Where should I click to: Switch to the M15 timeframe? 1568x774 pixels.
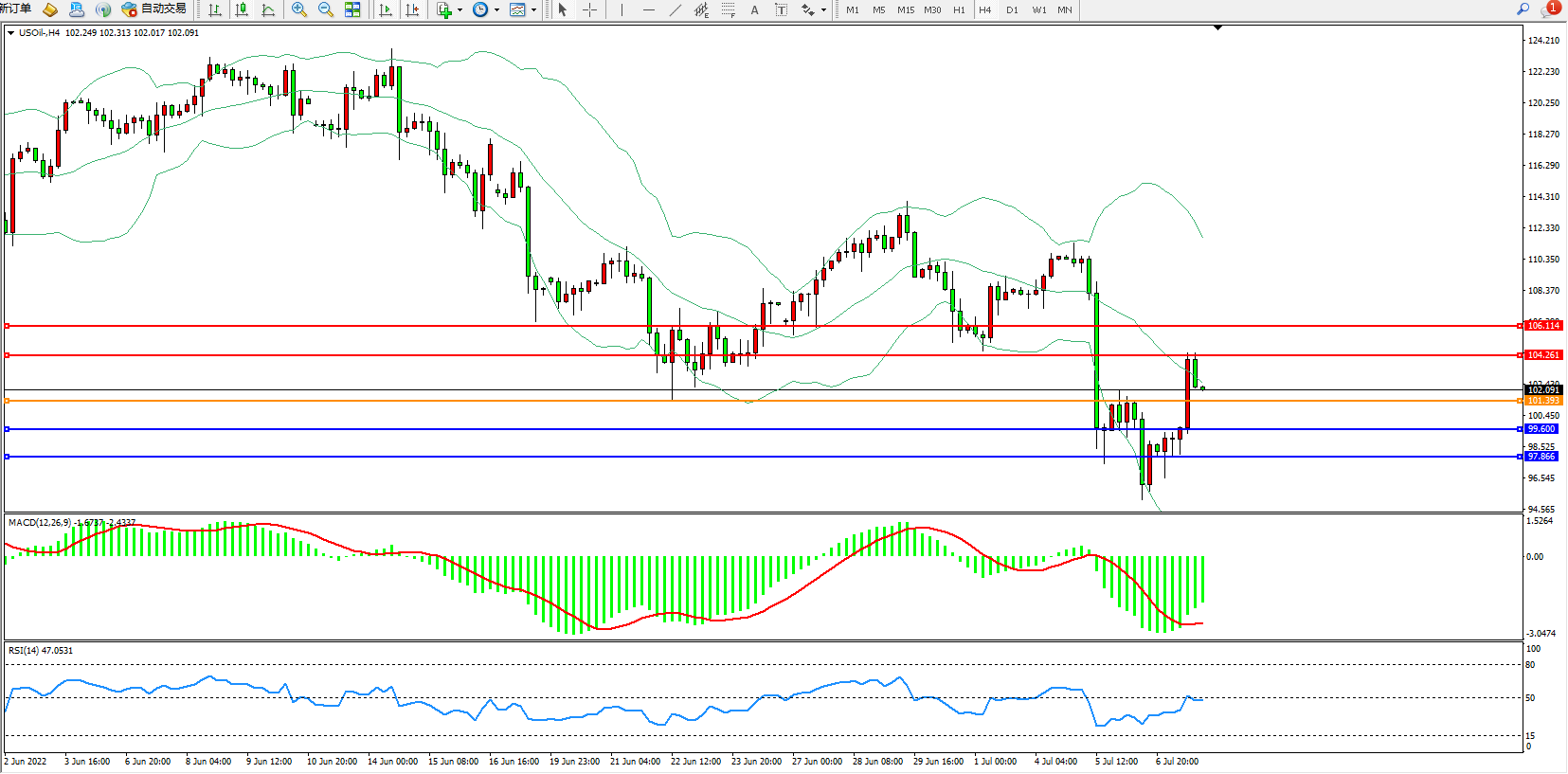[x=906, y=9]
